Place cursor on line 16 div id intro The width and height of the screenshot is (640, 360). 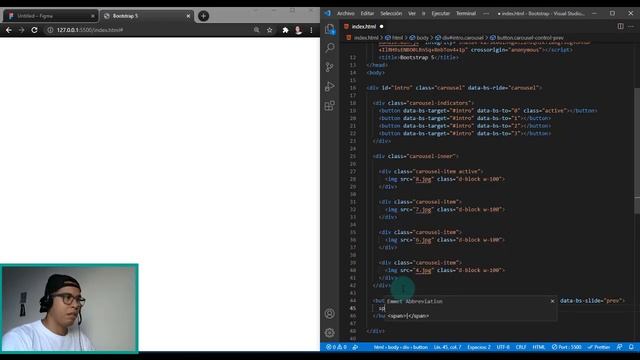click(x=454, y=88)
